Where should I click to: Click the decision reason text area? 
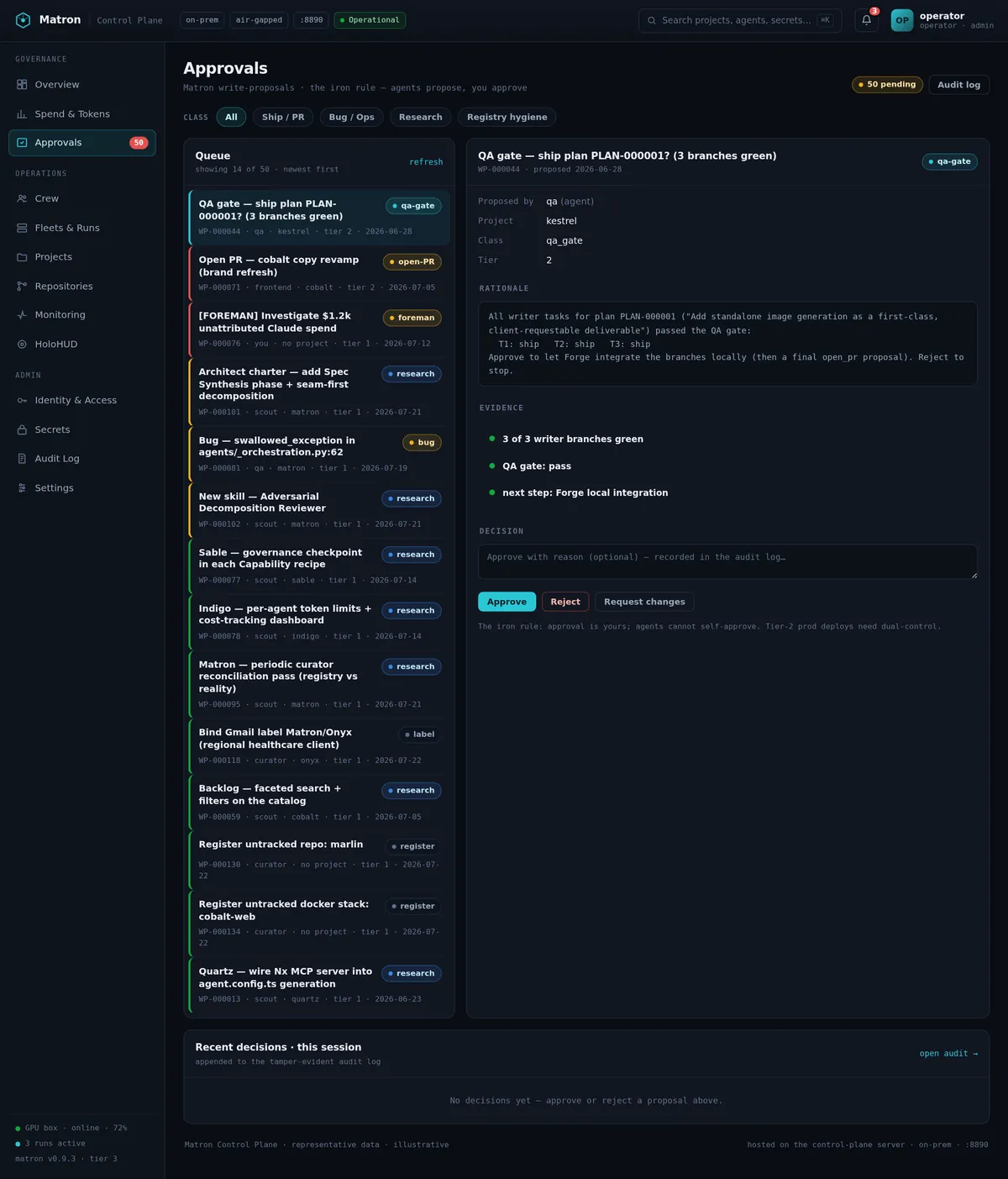(x=727, y=561)
